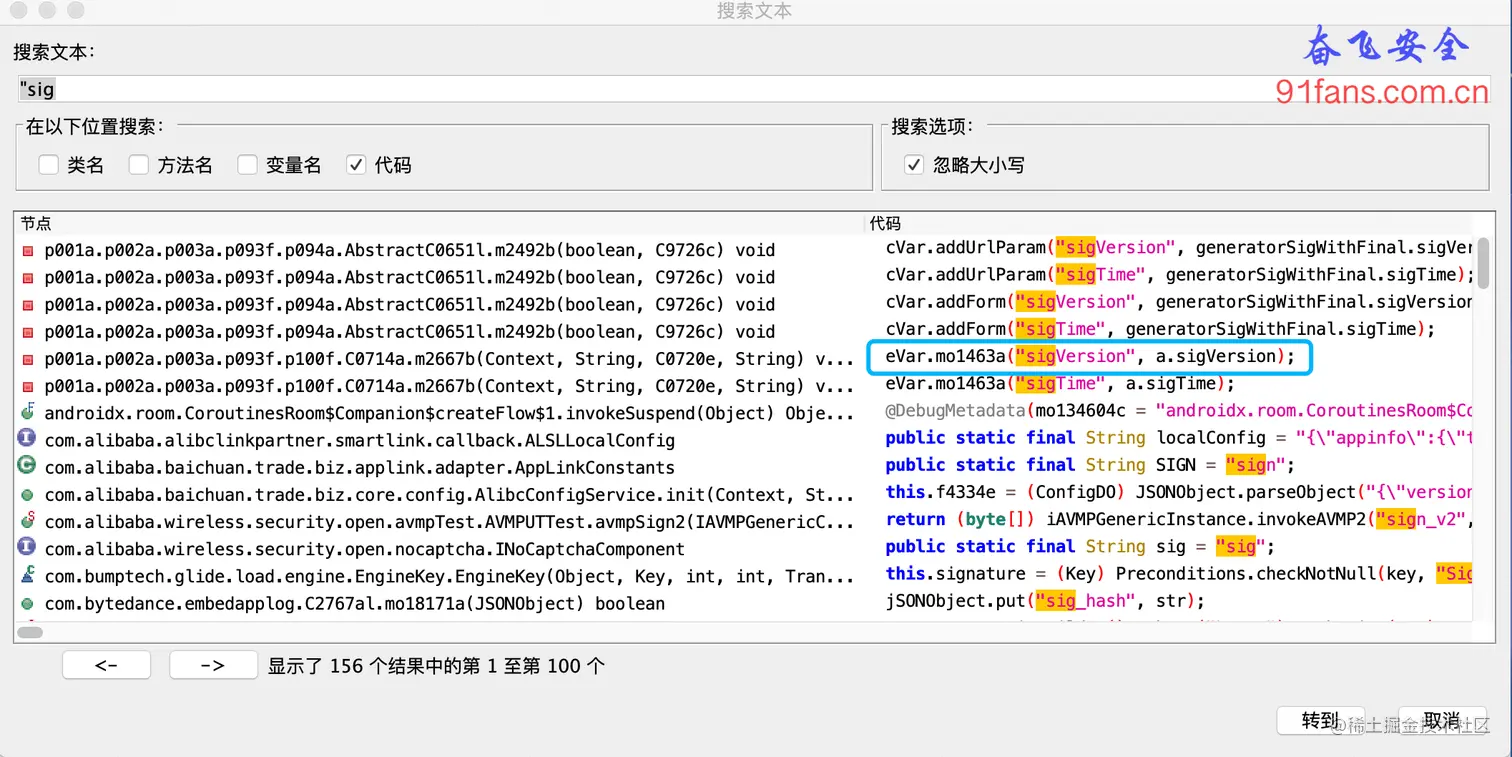
Task: Click method icon of the eVar.mo1463a "sigTime" row
Action: tap(27, 386)
